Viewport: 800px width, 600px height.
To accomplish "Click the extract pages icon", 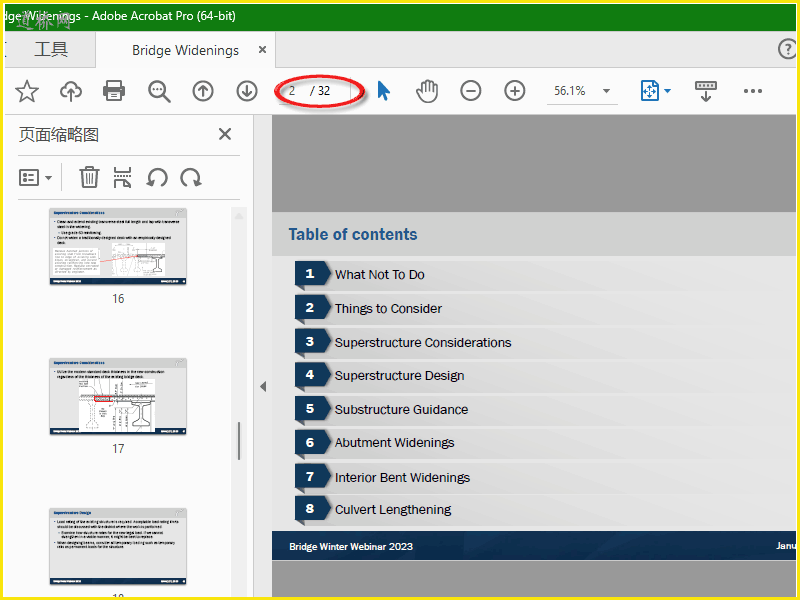I will (122, 178).
